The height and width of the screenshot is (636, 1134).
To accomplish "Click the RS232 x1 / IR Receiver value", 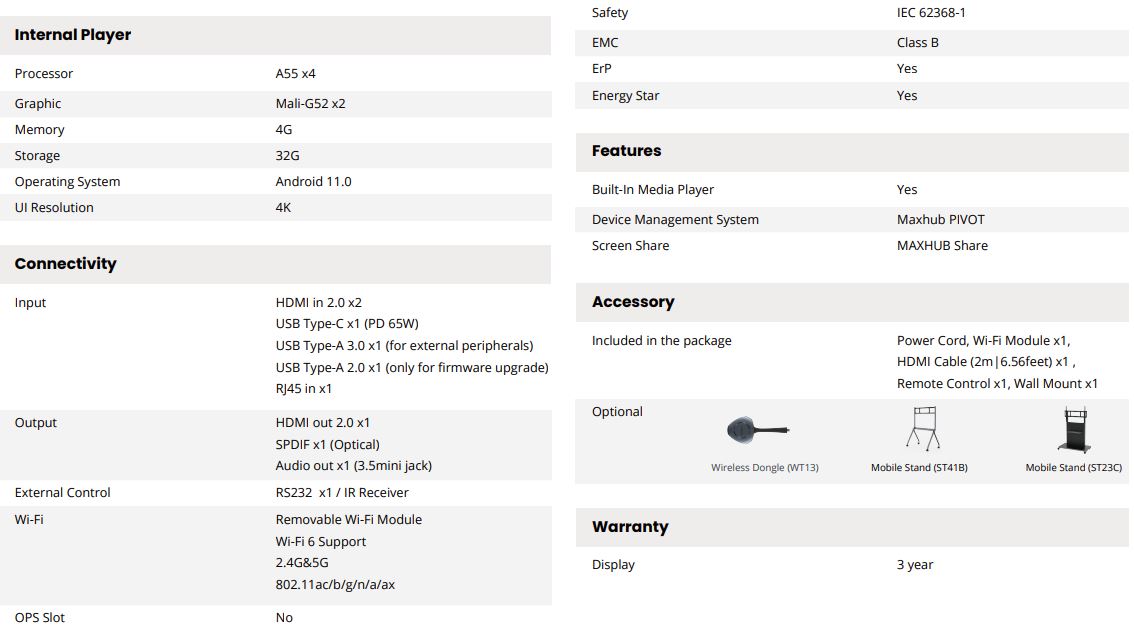I will coord(342,493).
